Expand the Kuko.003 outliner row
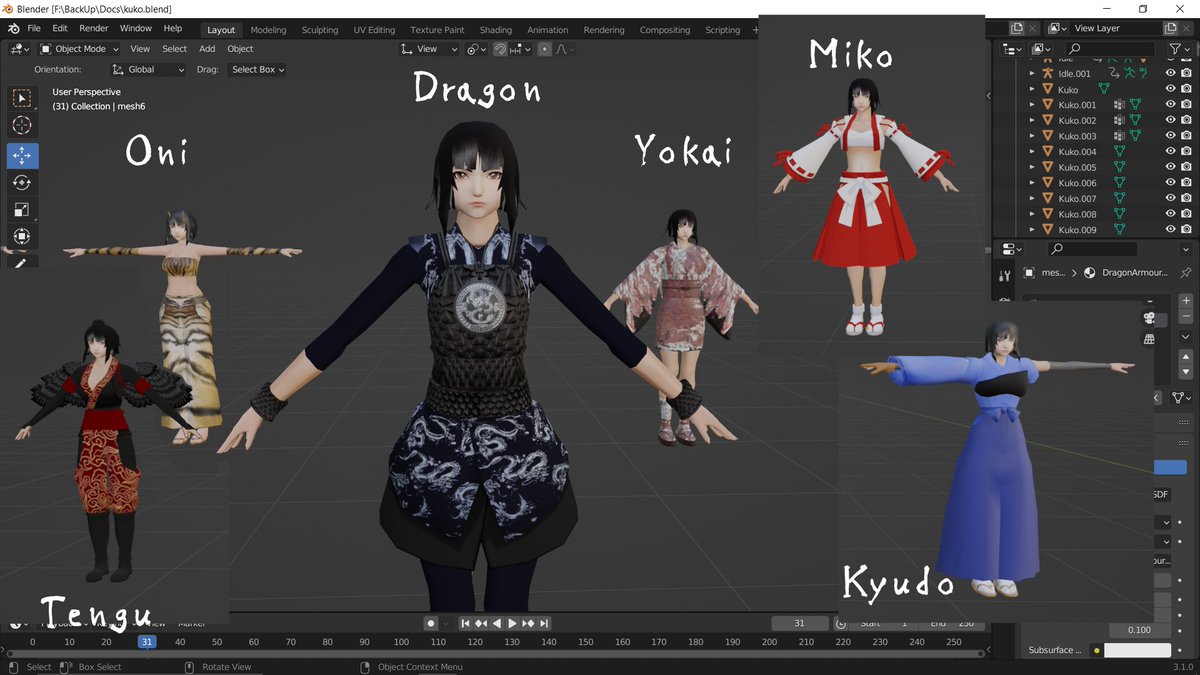The height and width of the screenshot is (675, 1200). pos(1033,136)
